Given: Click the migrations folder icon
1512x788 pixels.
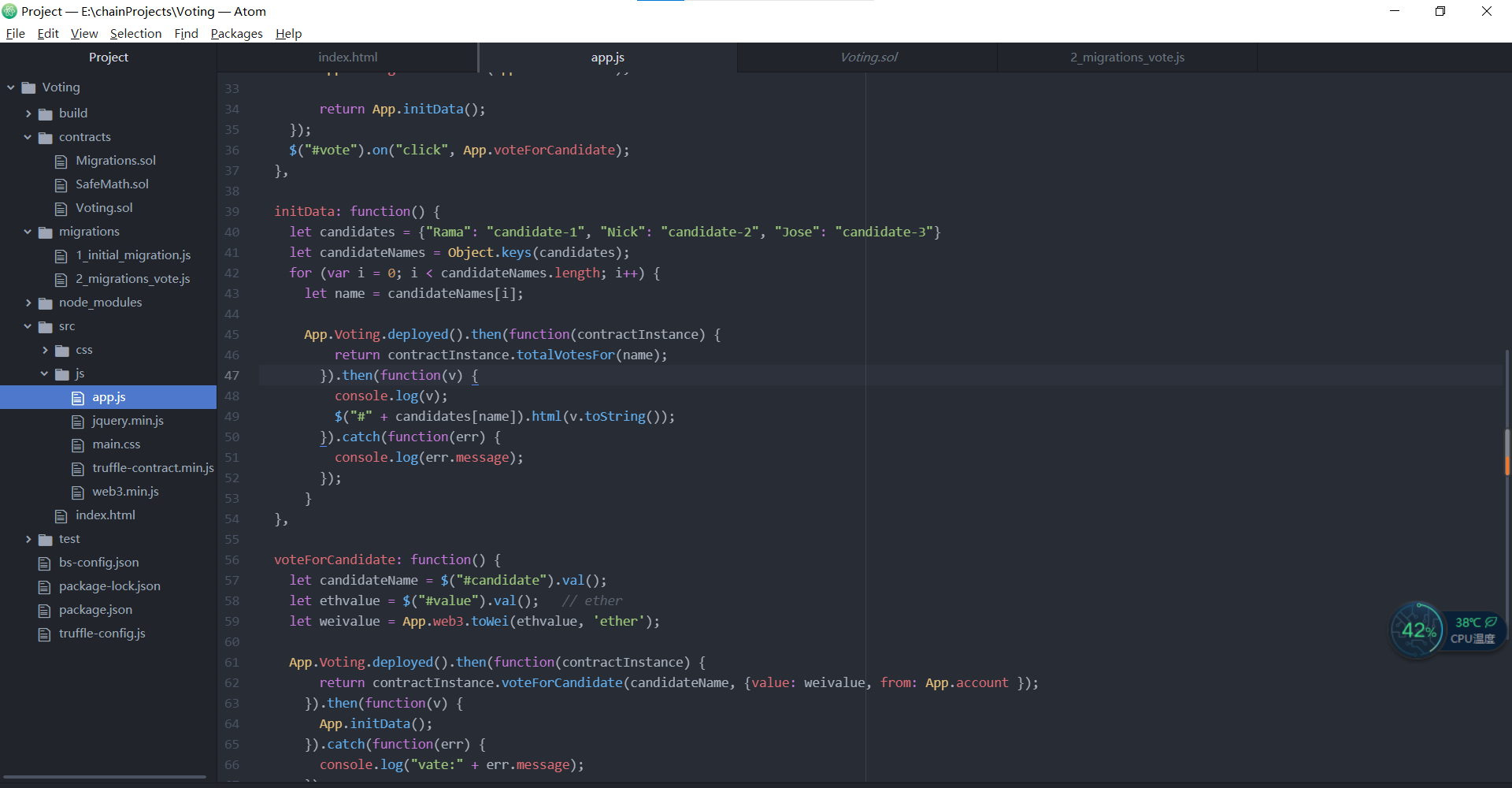Looking at the screenshot, I should [x=46, y=232].
